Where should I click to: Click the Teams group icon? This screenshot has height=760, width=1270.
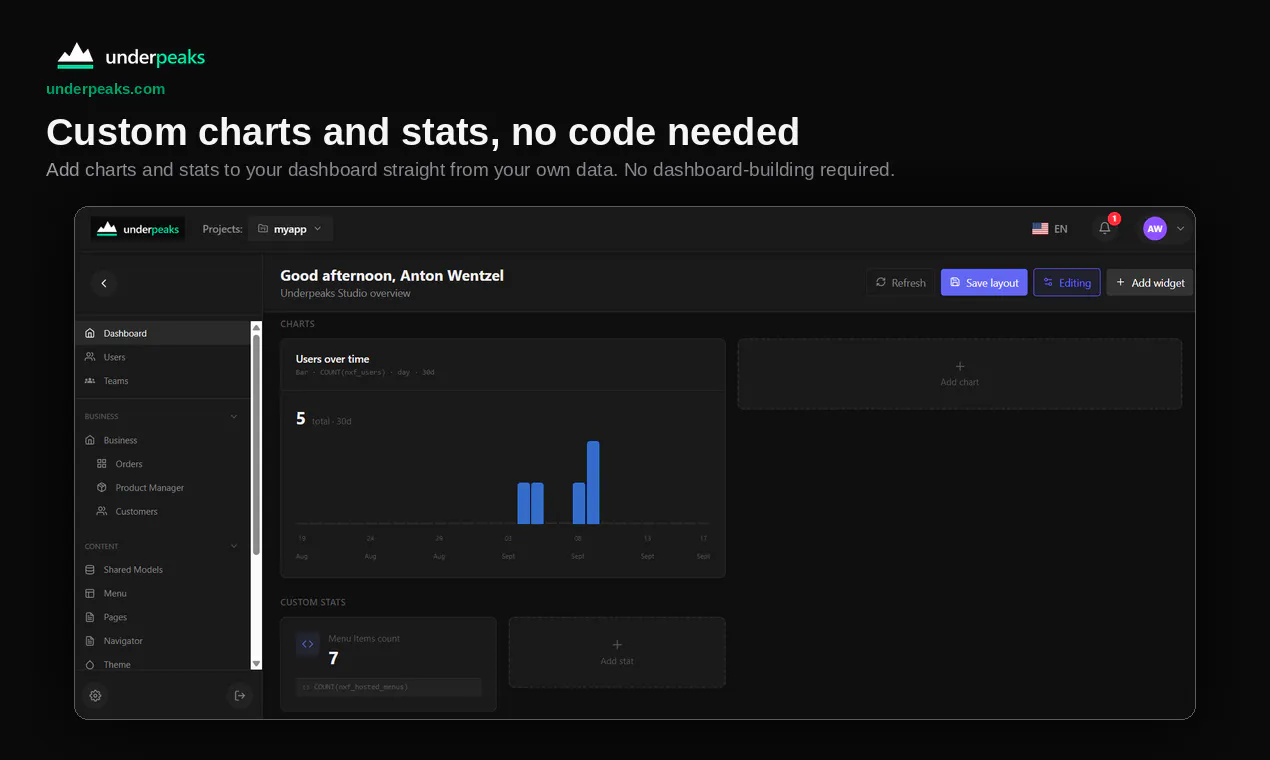tap(90, 381)
